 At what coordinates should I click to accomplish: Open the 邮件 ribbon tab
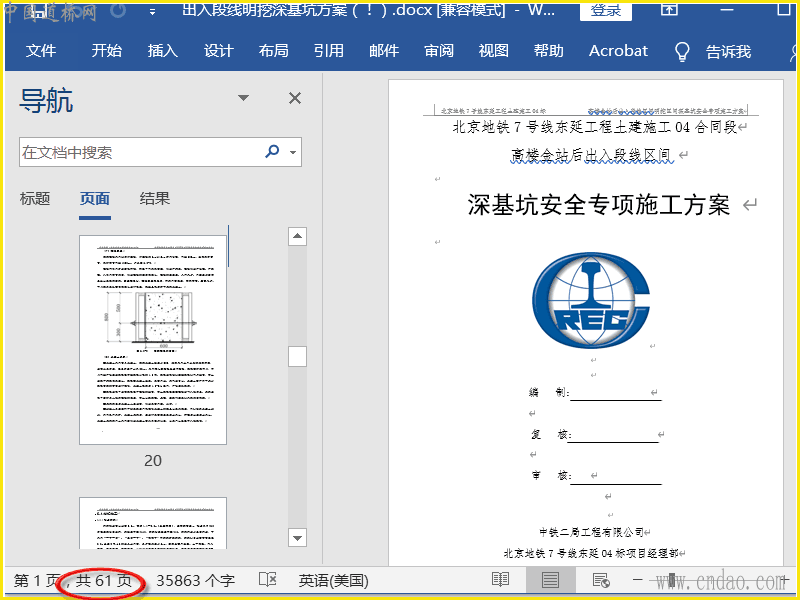click(x=384, y=51)
